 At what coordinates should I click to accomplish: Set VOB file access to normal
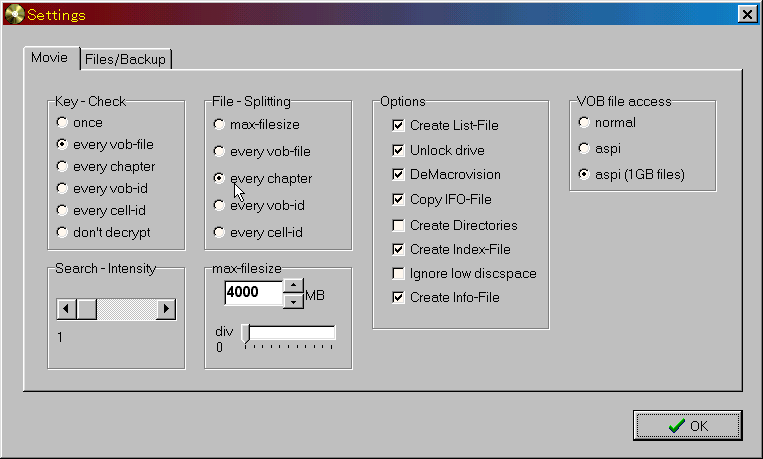(584, 123)
